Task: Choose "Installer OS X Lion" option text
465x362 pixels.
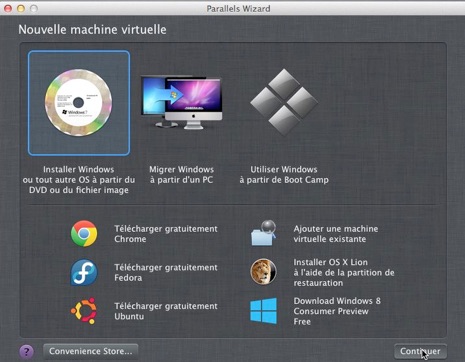Action: point(344,272)
